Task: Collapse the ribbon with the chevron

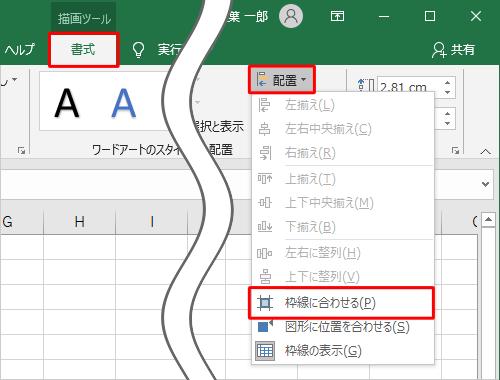Action: tap(485, 152)
